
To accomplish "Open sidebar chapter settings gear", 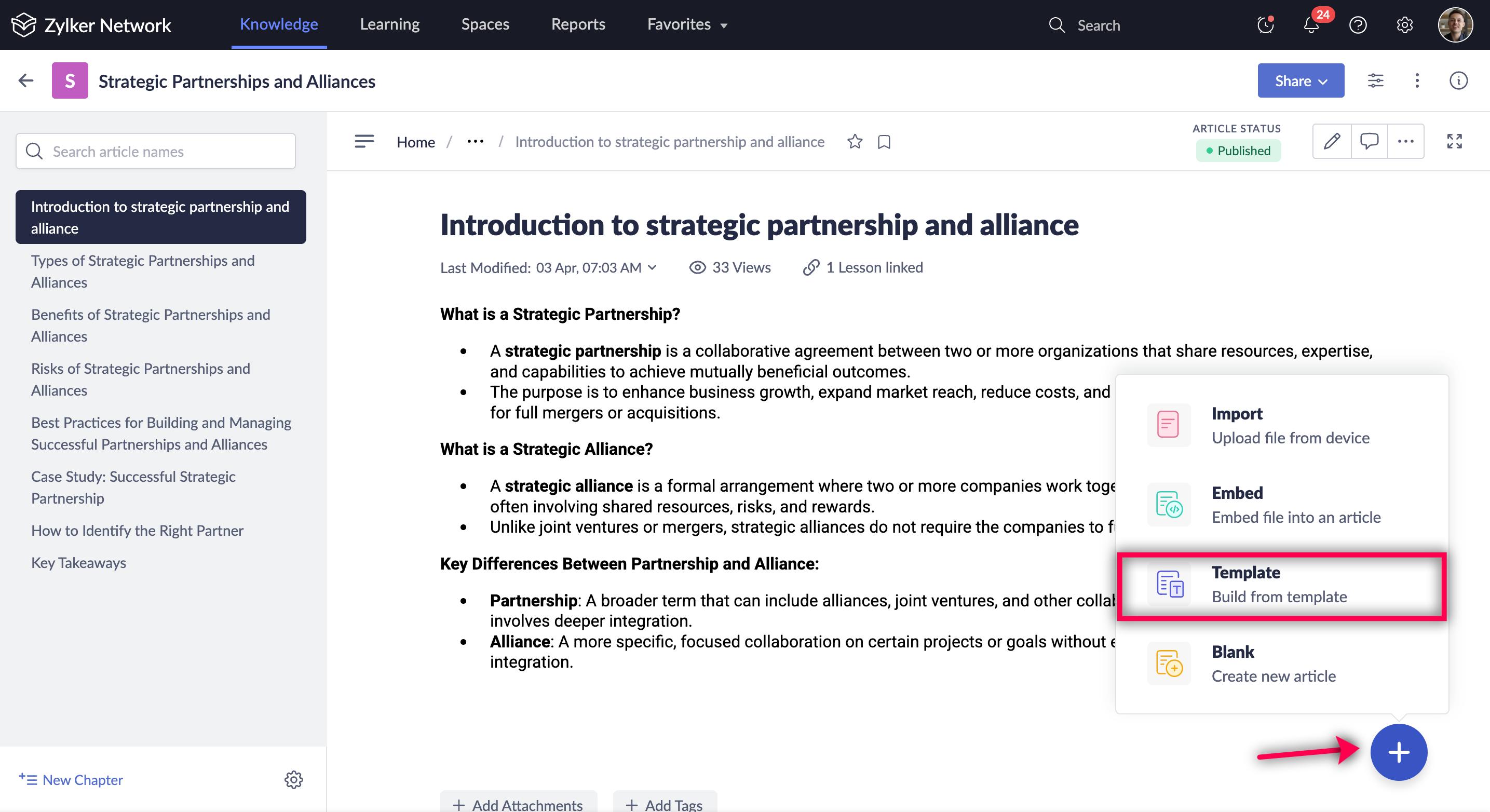I will pos(293,779).
